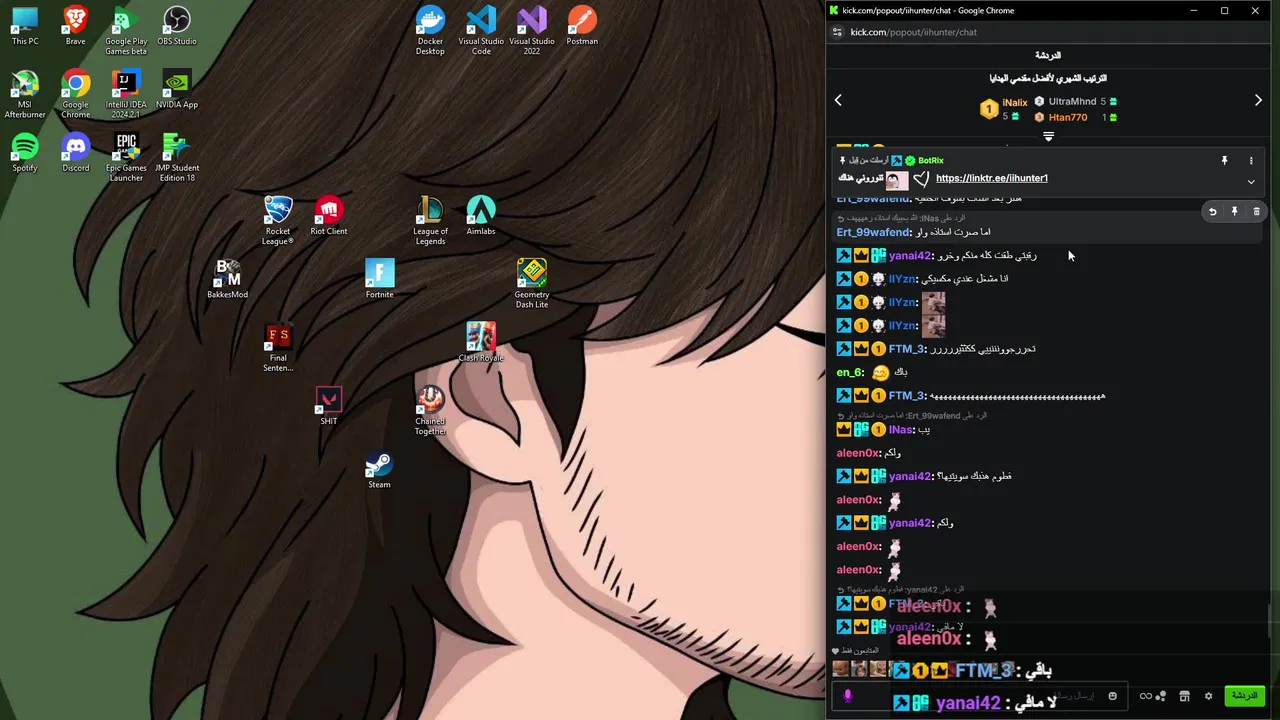The height and width of the screenshot is (720, 1280).
Task: Focus the send message input field
Action: (979, 696)
